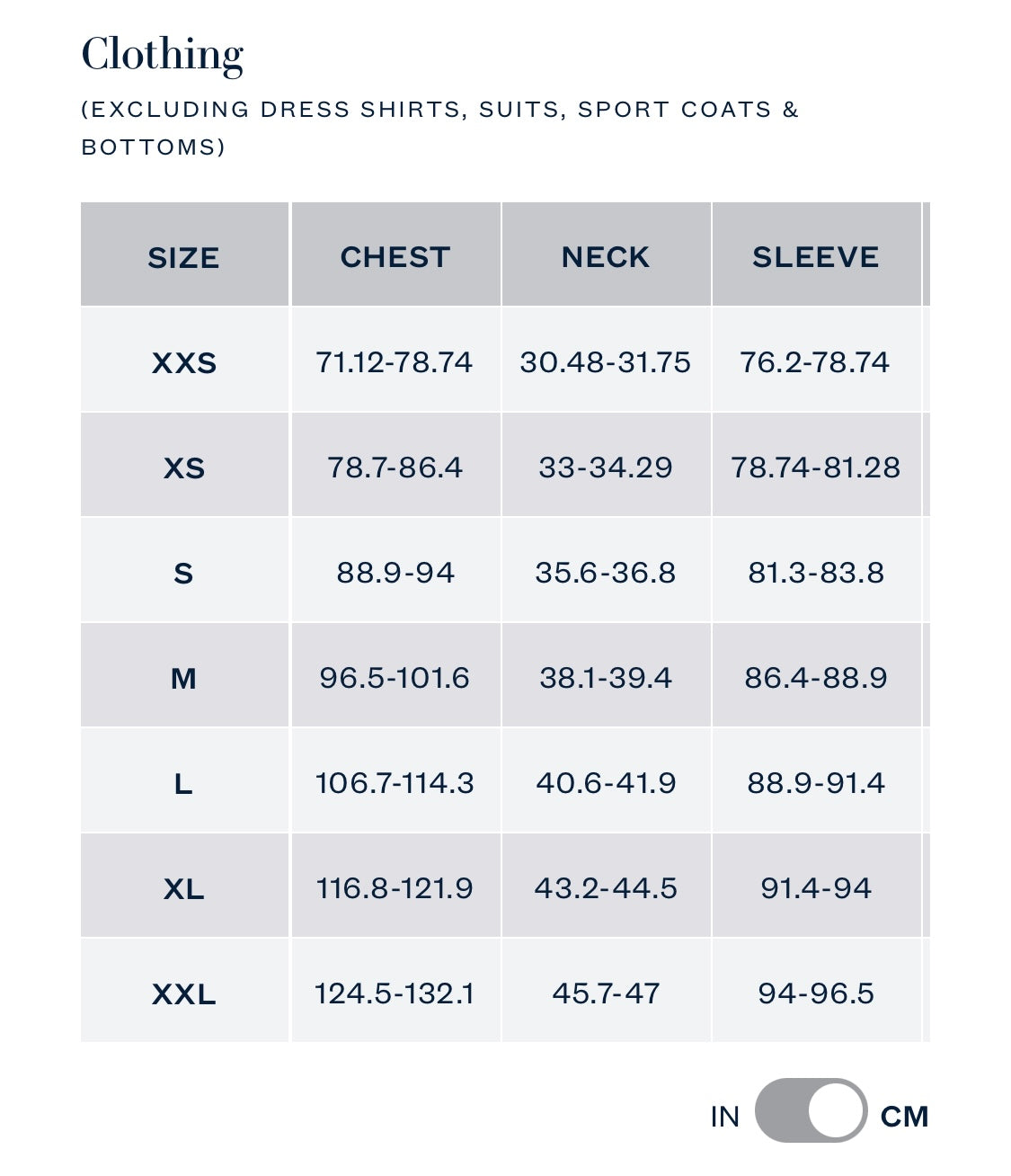The width and height of the screenshot is (1011, 1176).
Task: Click sleeve measurement 94-96.5 cell
Action: tap(815, 993)
